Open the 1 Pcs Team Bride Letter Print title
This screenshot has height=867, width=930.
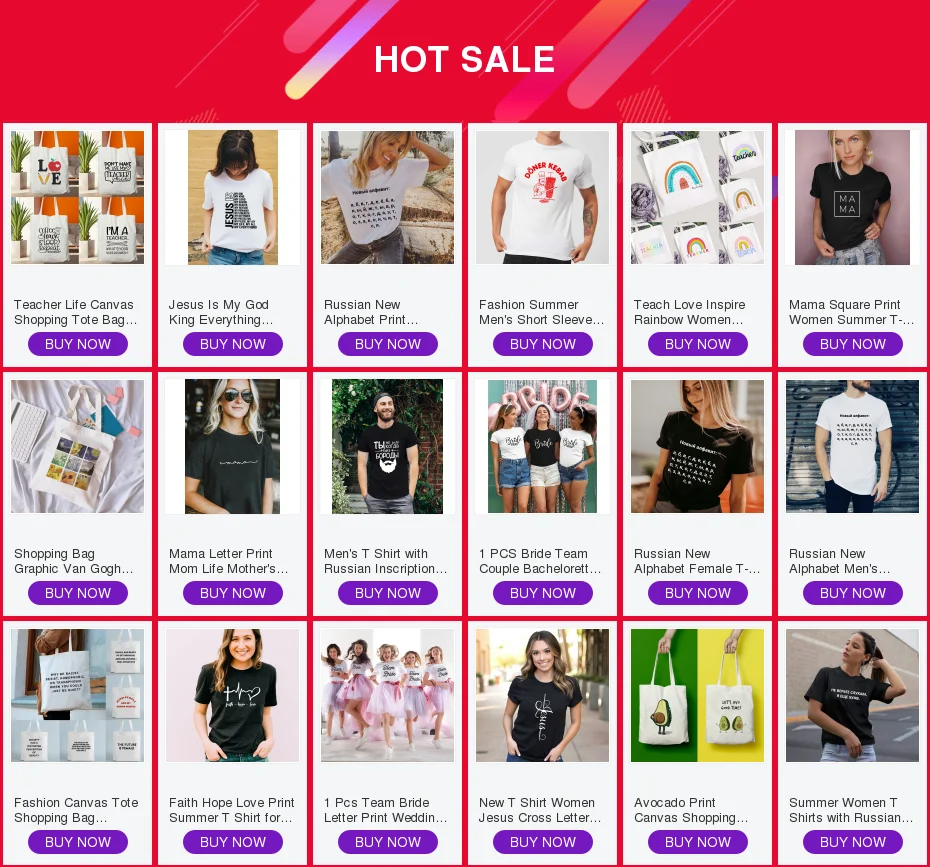[386, 810]
